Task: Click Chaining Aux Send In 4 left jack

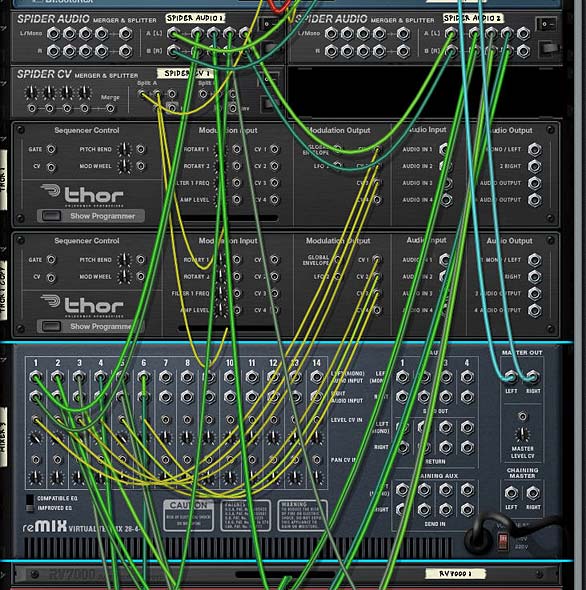Action: tap(467, 490)
